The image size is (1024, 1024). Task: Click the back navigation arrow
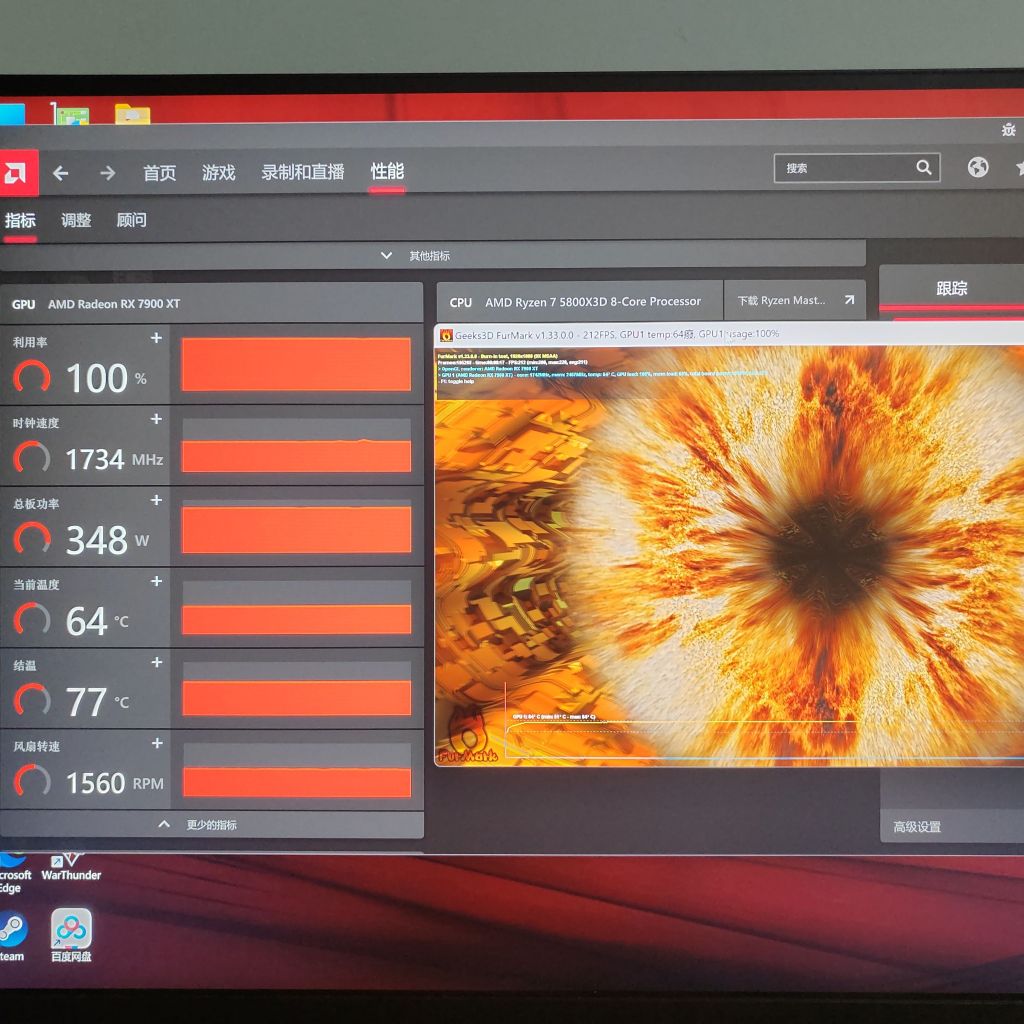coord(61,172)
